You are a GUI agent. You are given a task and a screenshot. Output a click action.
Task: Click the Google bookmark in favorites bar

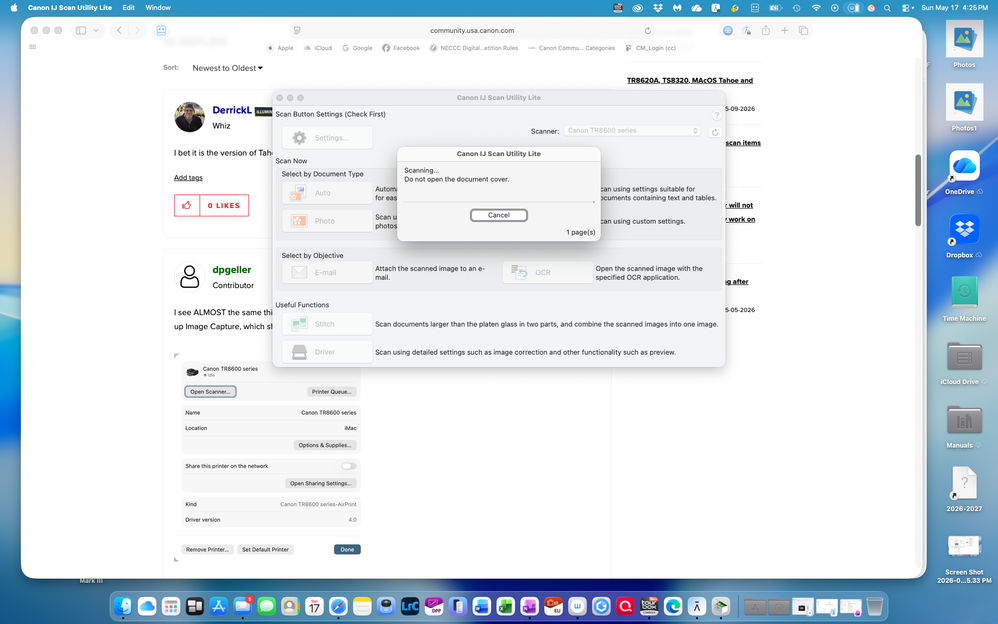pyautogui.click(x=357, y=48)
